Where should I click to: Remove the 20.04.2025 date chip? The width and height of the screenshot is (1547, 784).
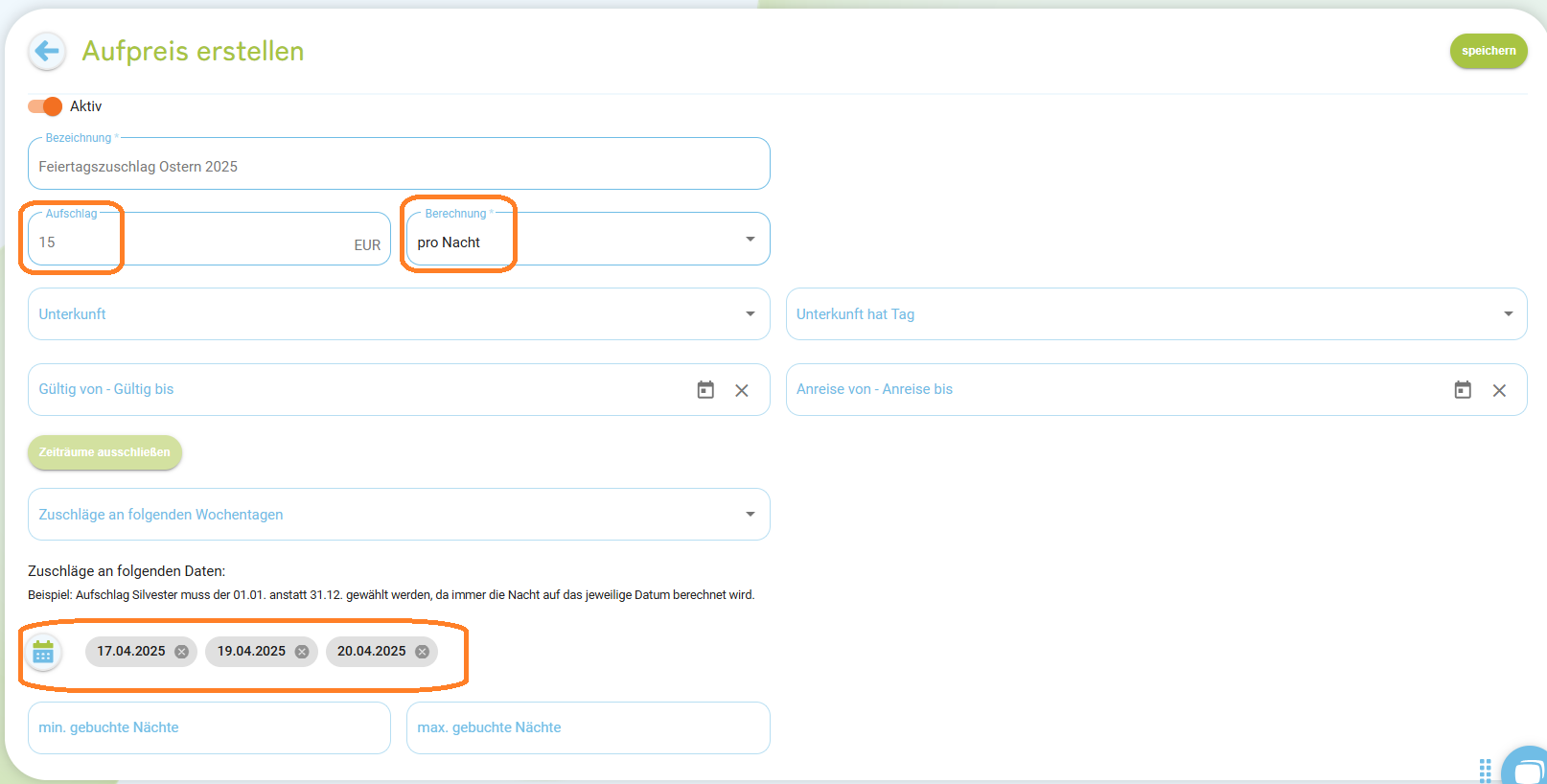click(x=422, y=652)
